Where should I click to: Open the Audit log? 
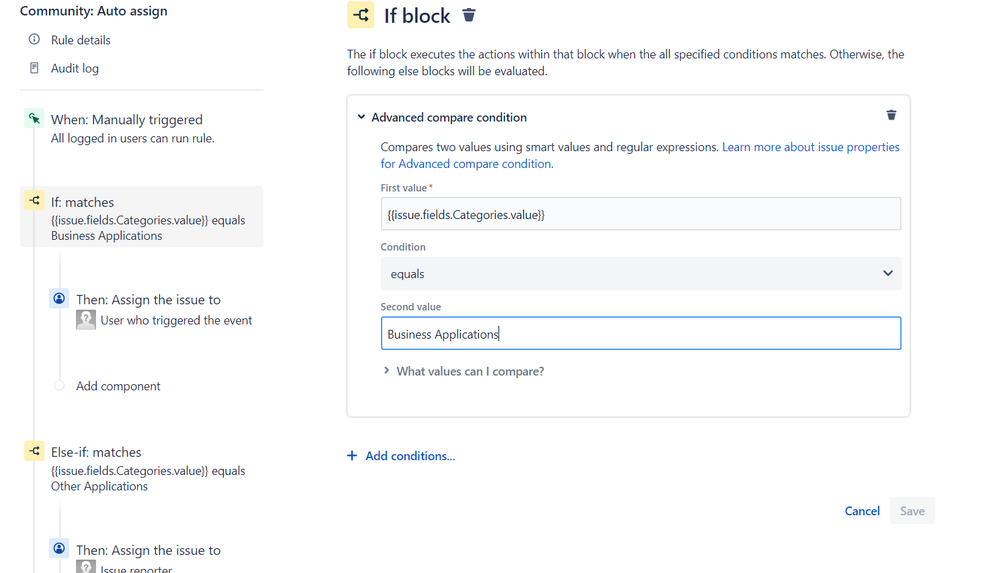(x=75, y=68)
